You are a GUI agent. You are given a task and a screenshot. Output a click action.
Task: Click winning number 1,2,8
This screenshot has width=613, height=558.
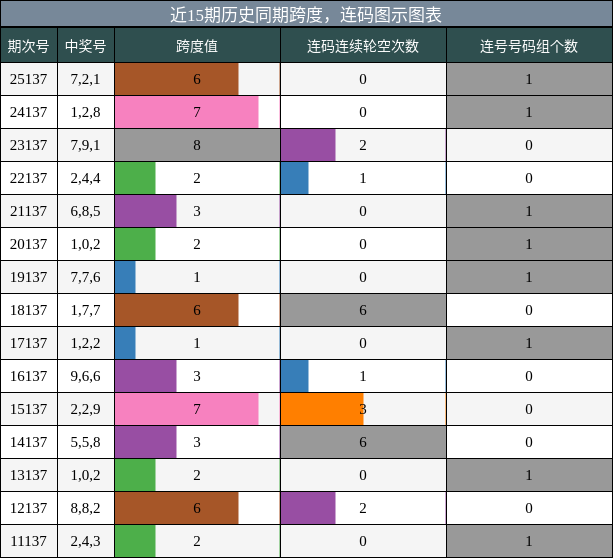[x=86, y=112]
